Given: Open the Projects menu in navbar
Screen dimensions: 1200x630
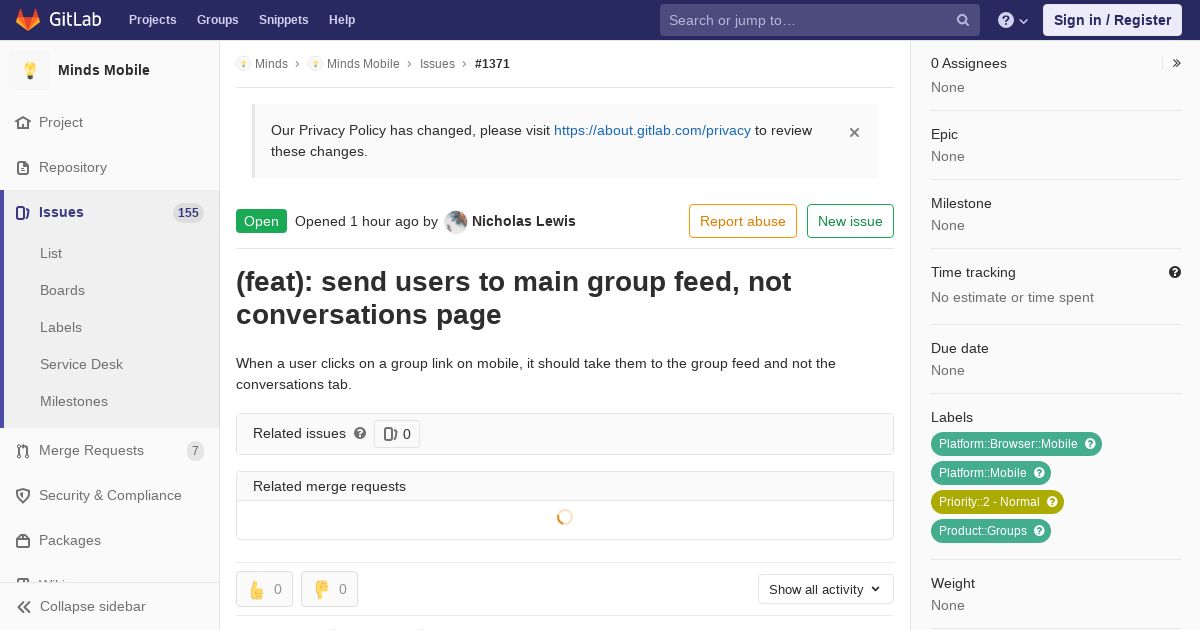Looking at the screenshot, I should [x=153, y=20].
